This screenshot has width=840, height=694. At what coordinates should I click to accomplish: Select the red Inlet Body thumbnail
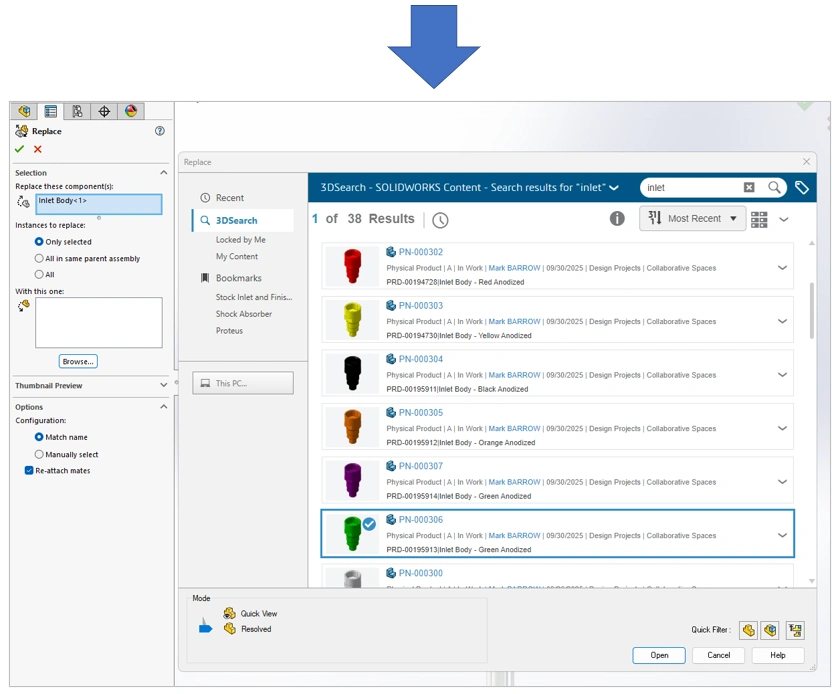pyautogui.click(x=352, y=266)
